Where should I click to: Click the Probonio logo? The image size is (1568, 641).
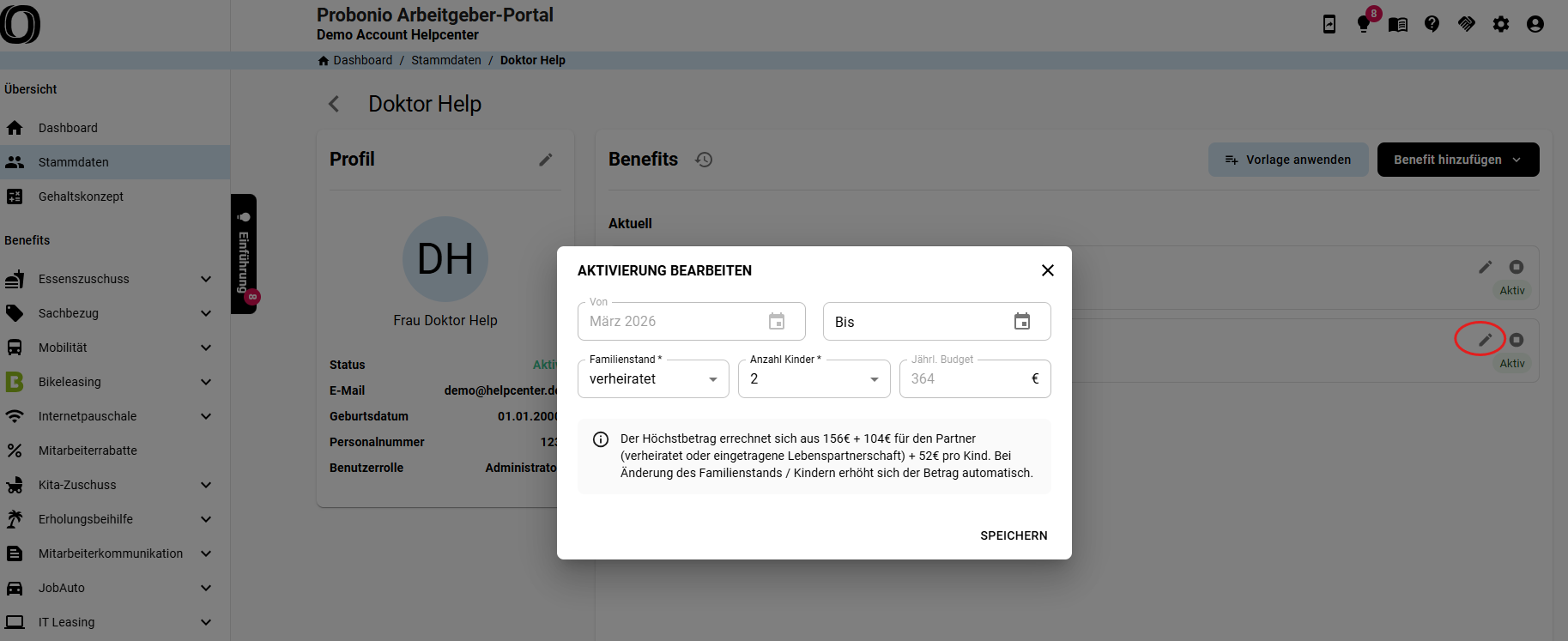21,24
